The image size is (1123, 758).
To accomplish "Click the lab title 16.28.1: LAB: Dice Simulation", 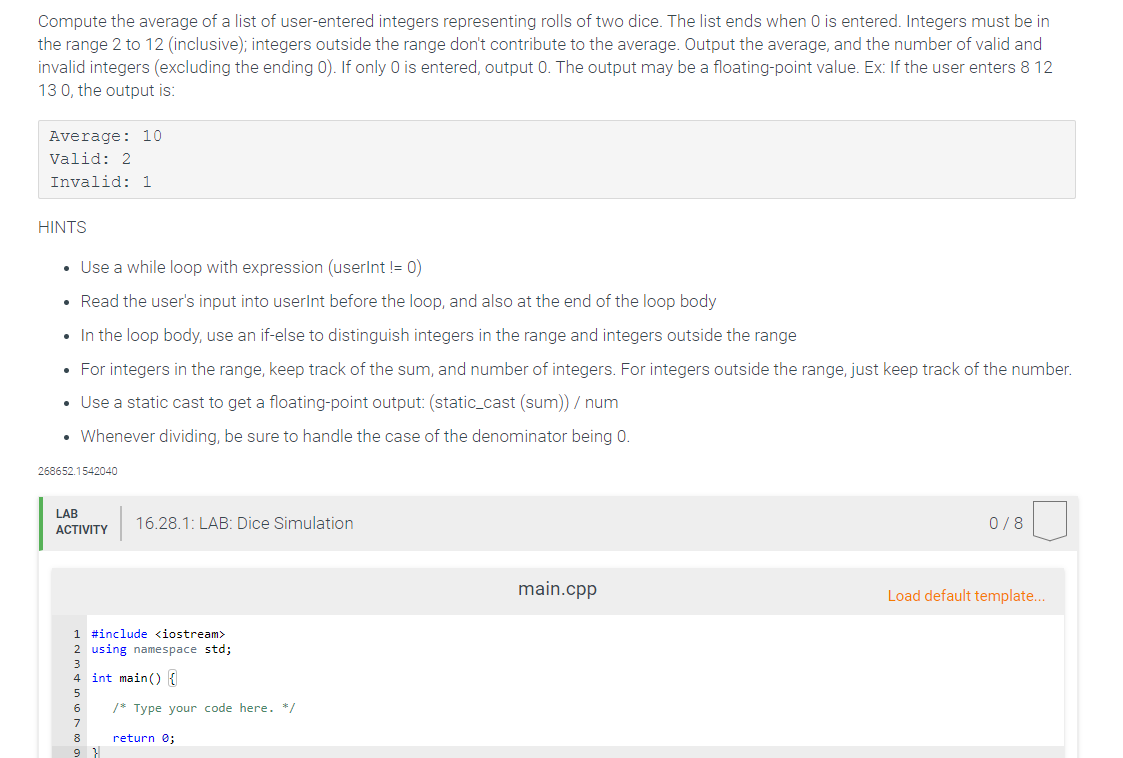I will [243, 522].
